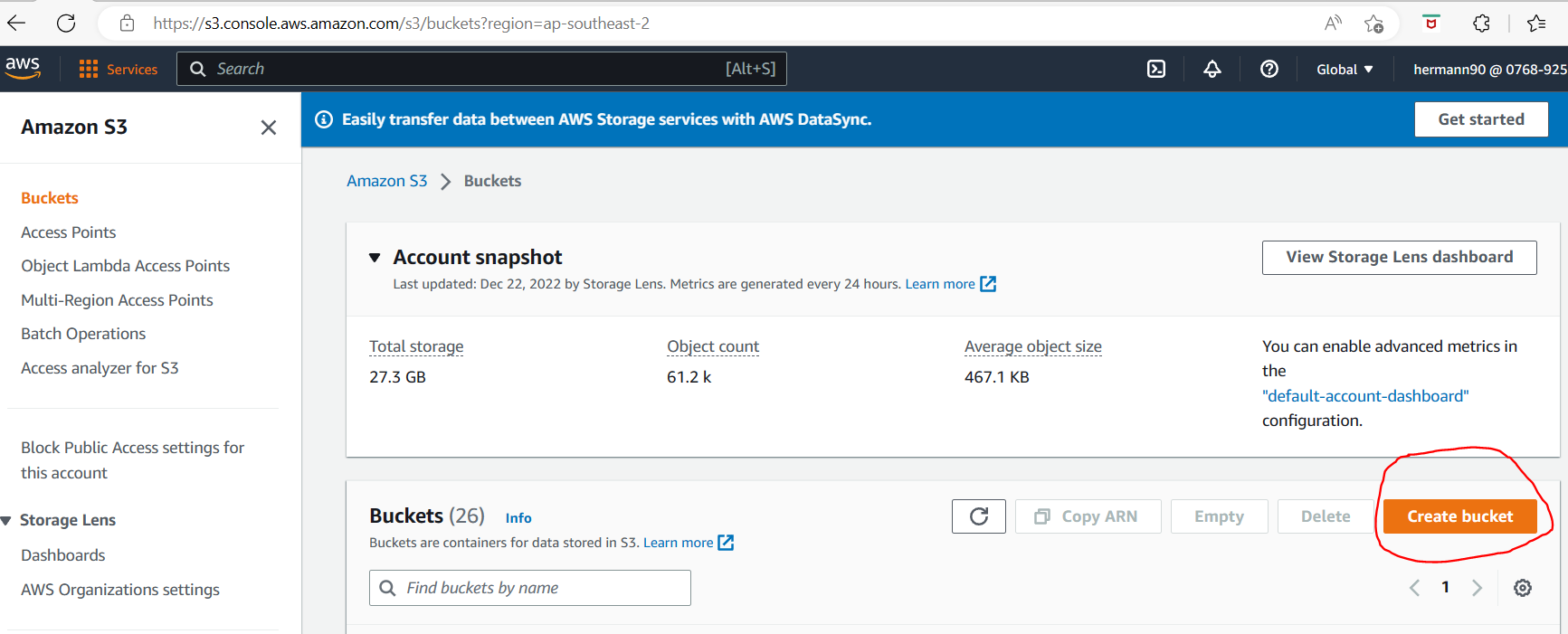The image size is (1568, 634).
Task: Close the Amazon S3 side navigation
Action: tap(269, 128)
